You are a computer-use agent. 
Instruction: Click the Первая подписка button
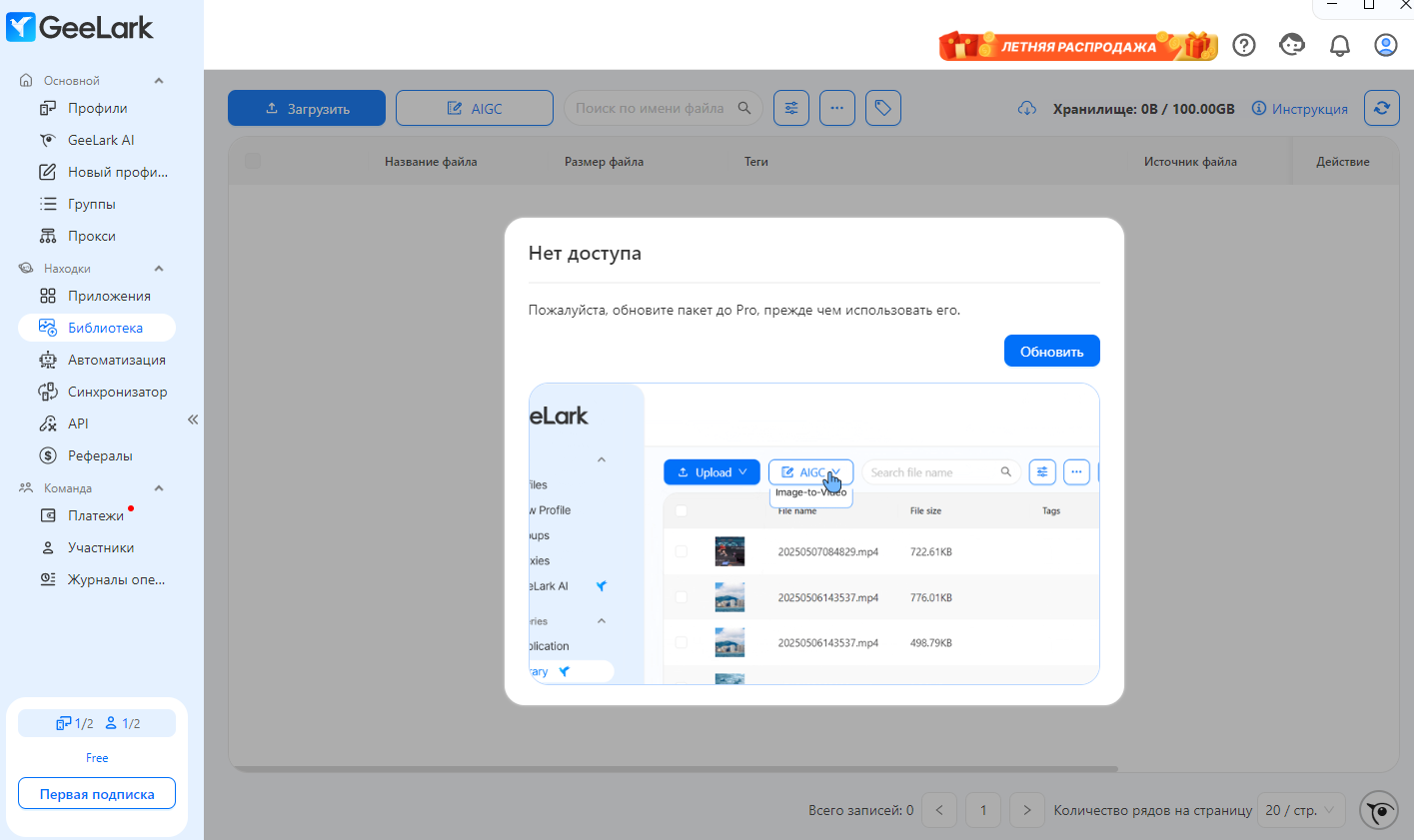point(97,794)
